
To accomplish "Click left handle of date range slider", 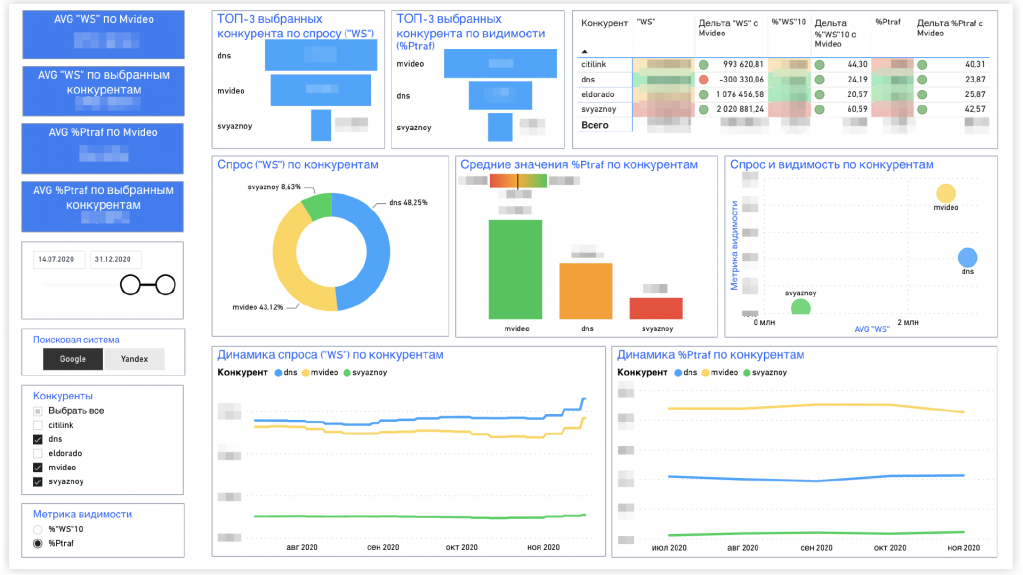I will (x=130, y=285).
